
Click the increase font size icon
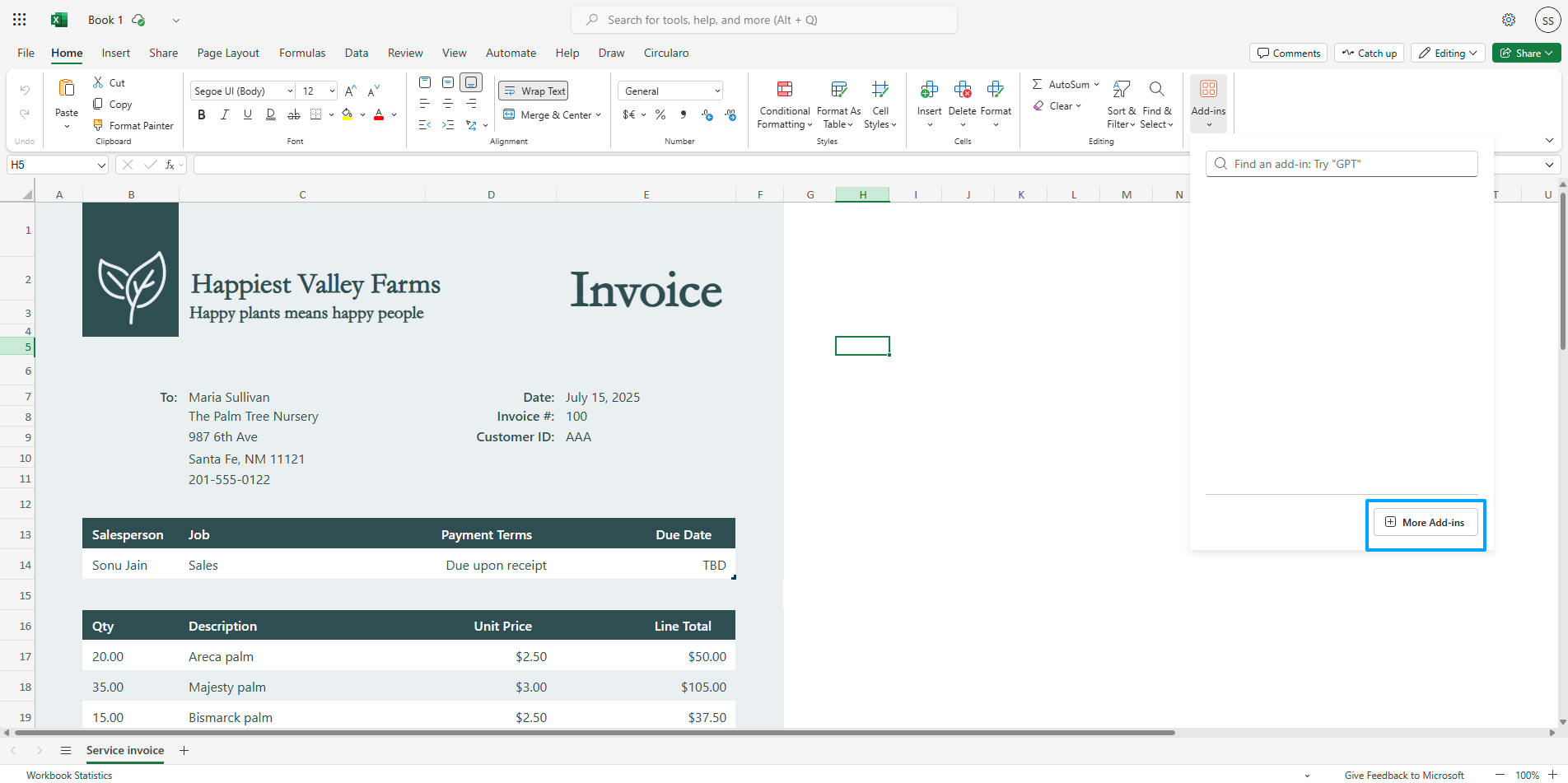pyautogui.click(x=351, y=91)
